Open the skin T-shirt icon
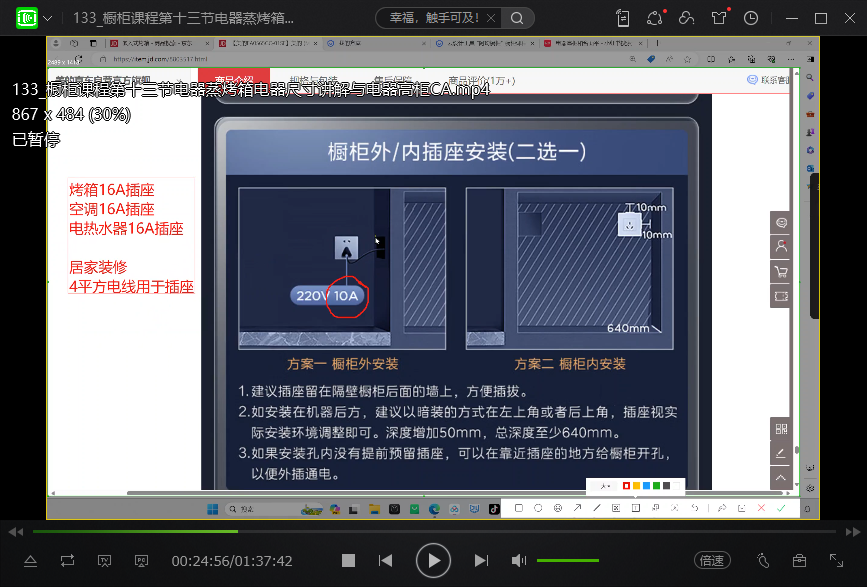The height and width of the screenshot is (587, 867). [x=719, y=18]
